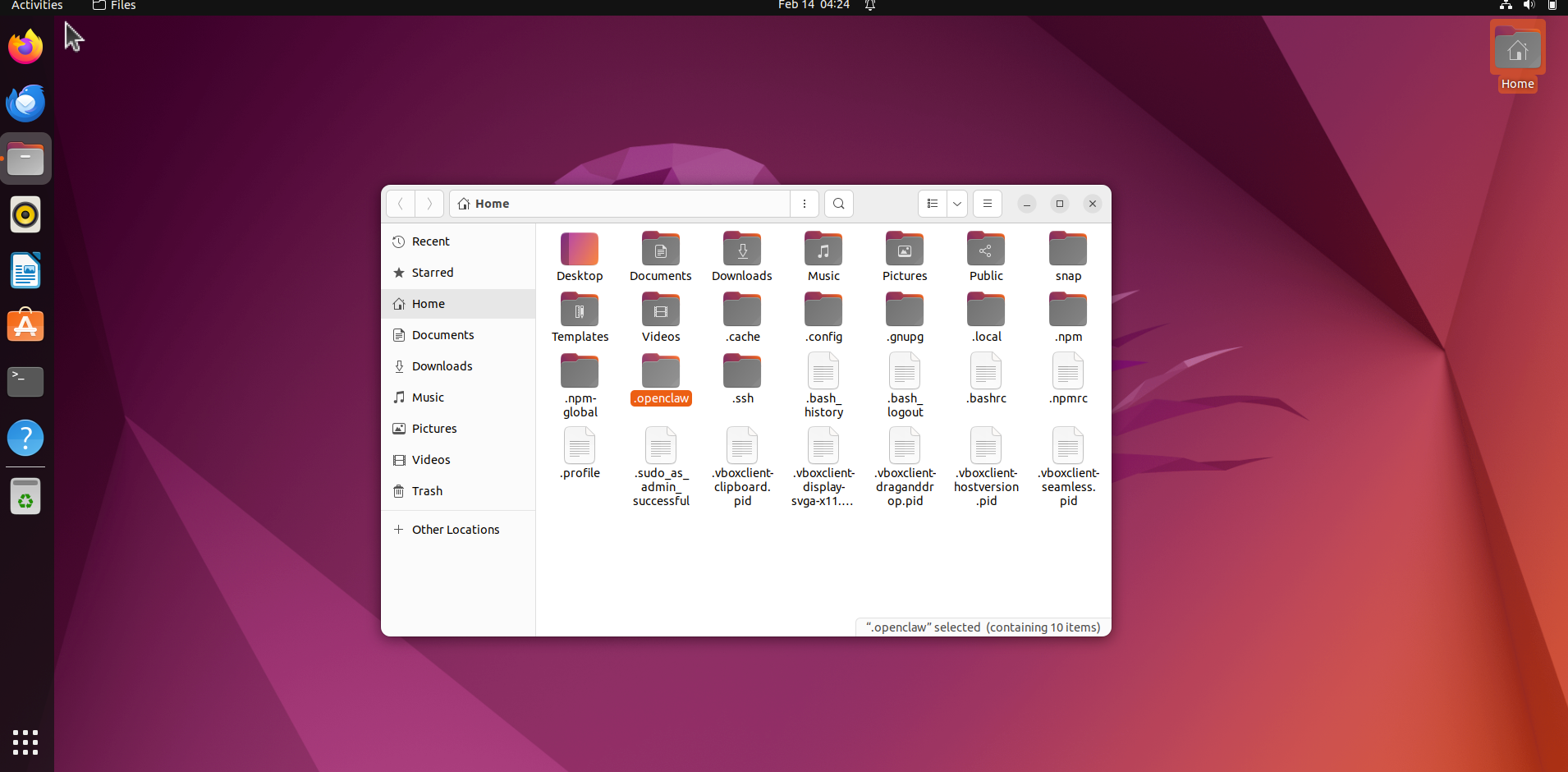1568x772 pixels.
Task: Expand the view options dropdown arrow
Action: point(957,204)
